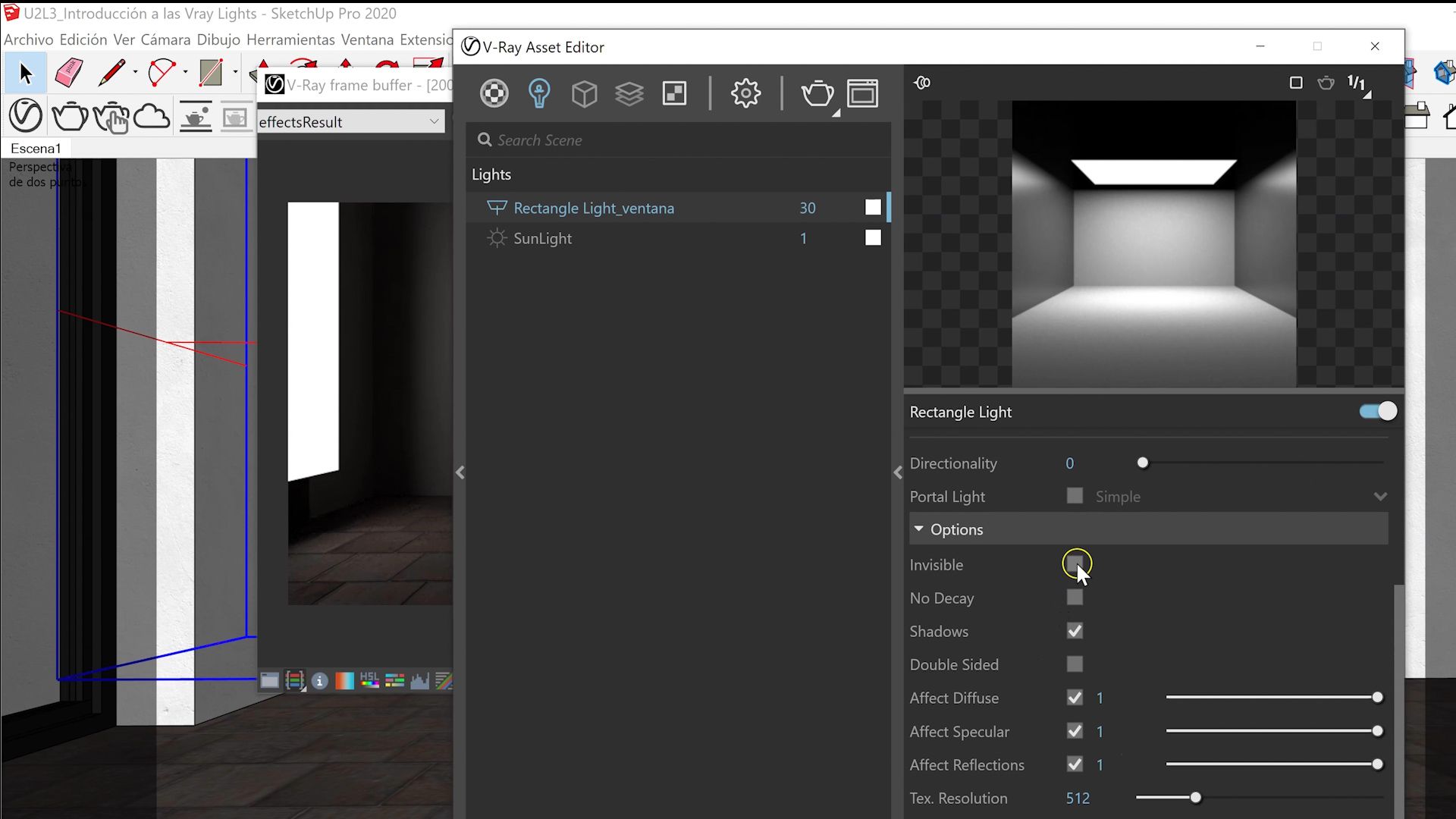Open the Materials panel in Asset Editor
The image size is (1456, 819).
click(494, 93)
